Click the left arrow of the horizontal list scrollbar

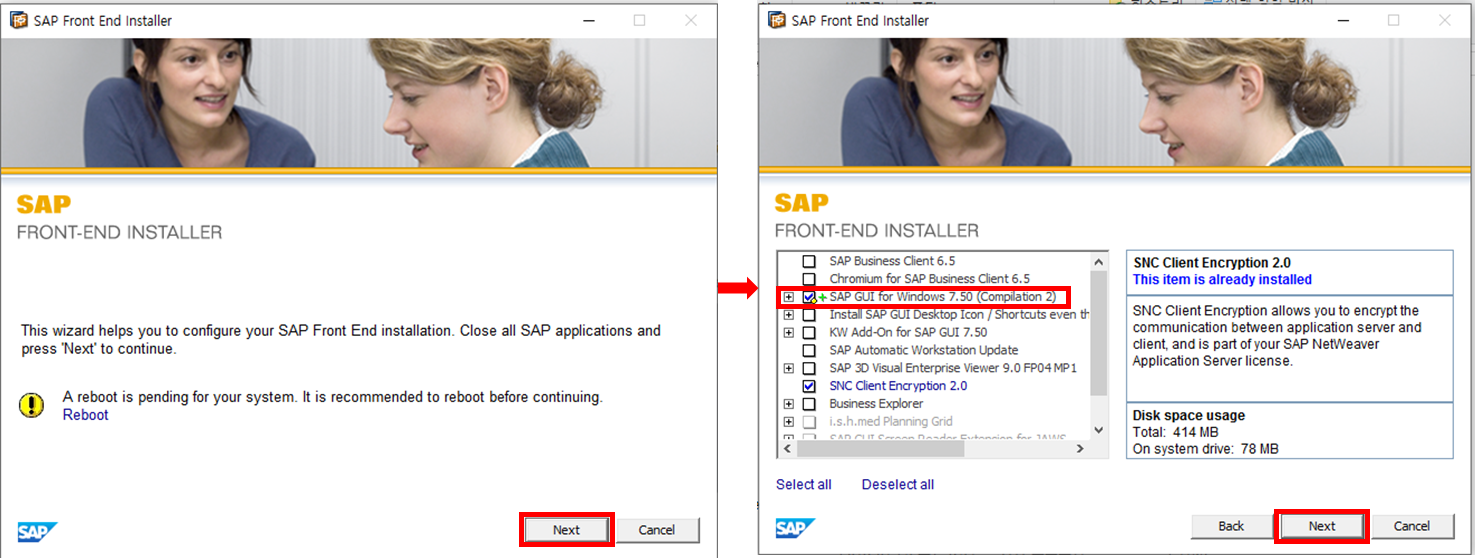click(x=787, y=450)
